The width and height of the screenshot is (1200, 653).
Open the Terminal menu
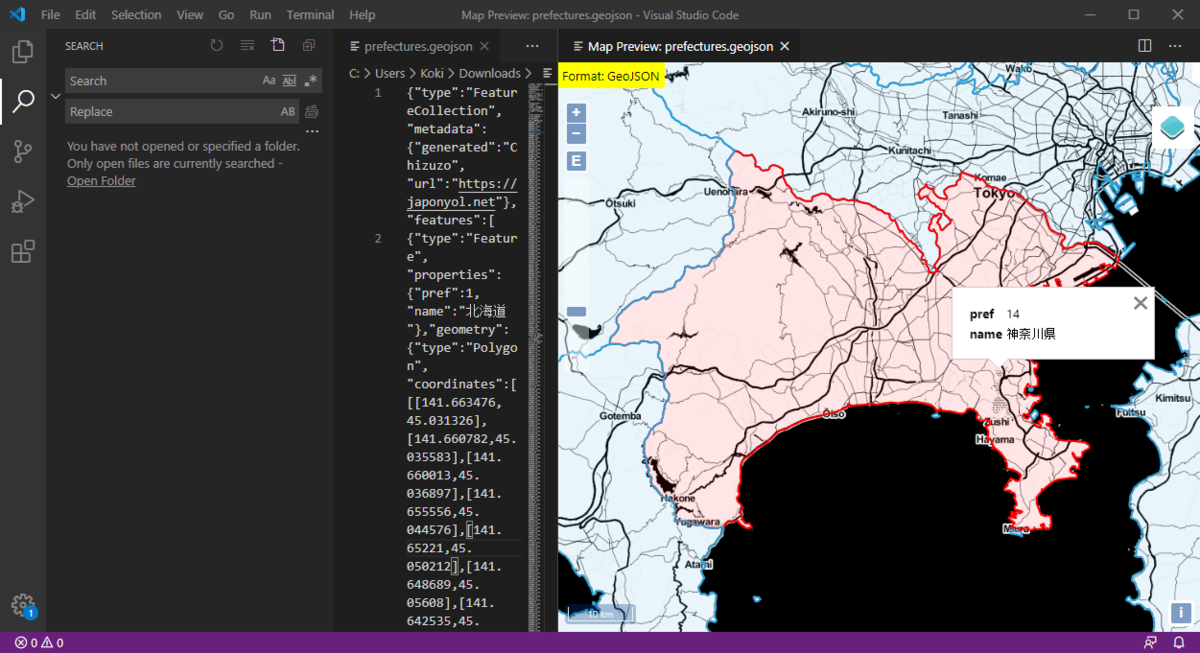click(x=310, y=14)
